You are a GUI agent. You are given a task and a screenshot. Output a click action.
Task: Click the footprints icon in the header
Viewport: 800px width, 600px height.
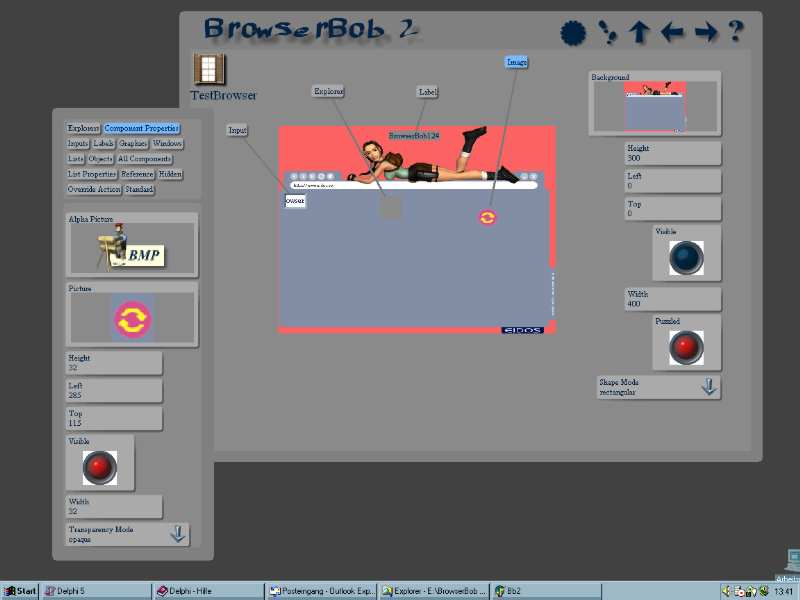click(607, 32)
